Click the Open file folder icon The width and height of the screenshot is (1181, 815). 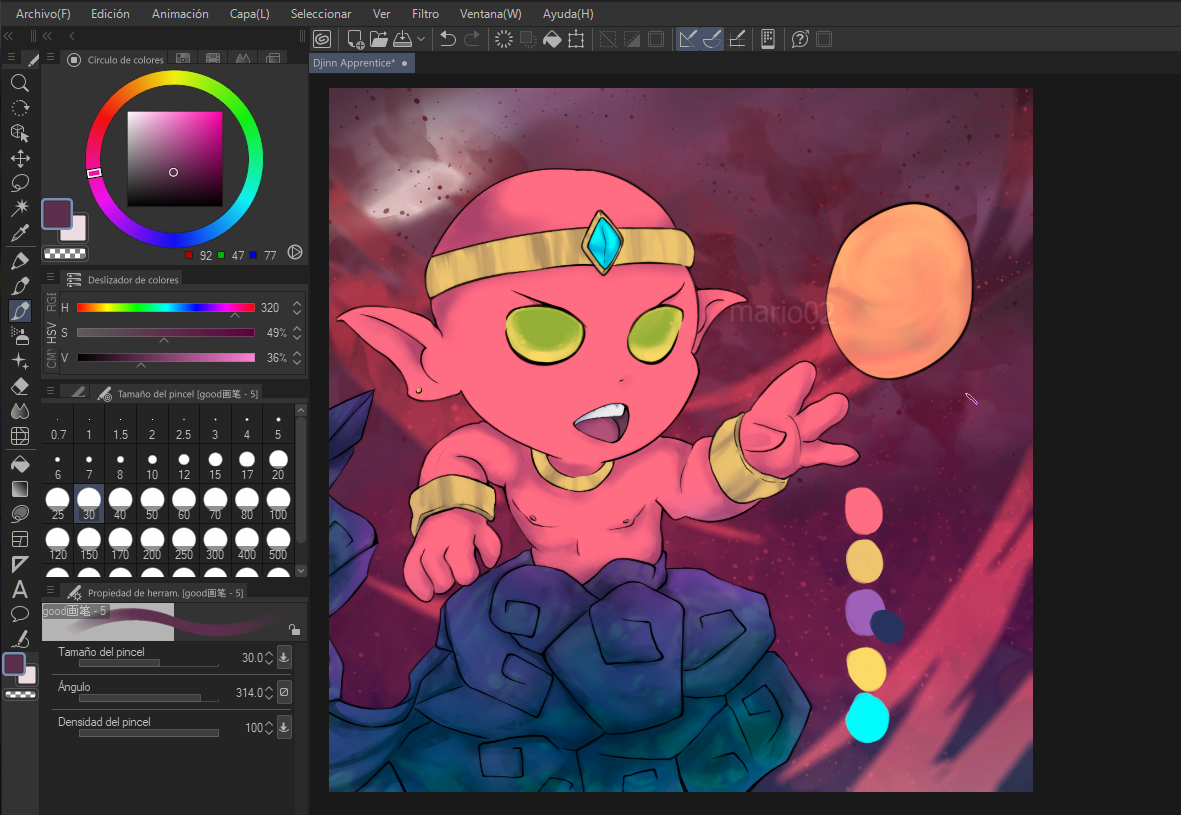pyautogui.click(x=379, y=39)
